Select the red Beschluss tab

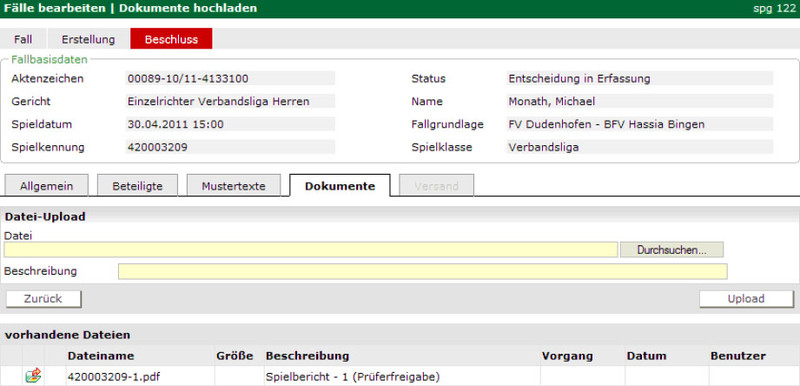point(171,39)
